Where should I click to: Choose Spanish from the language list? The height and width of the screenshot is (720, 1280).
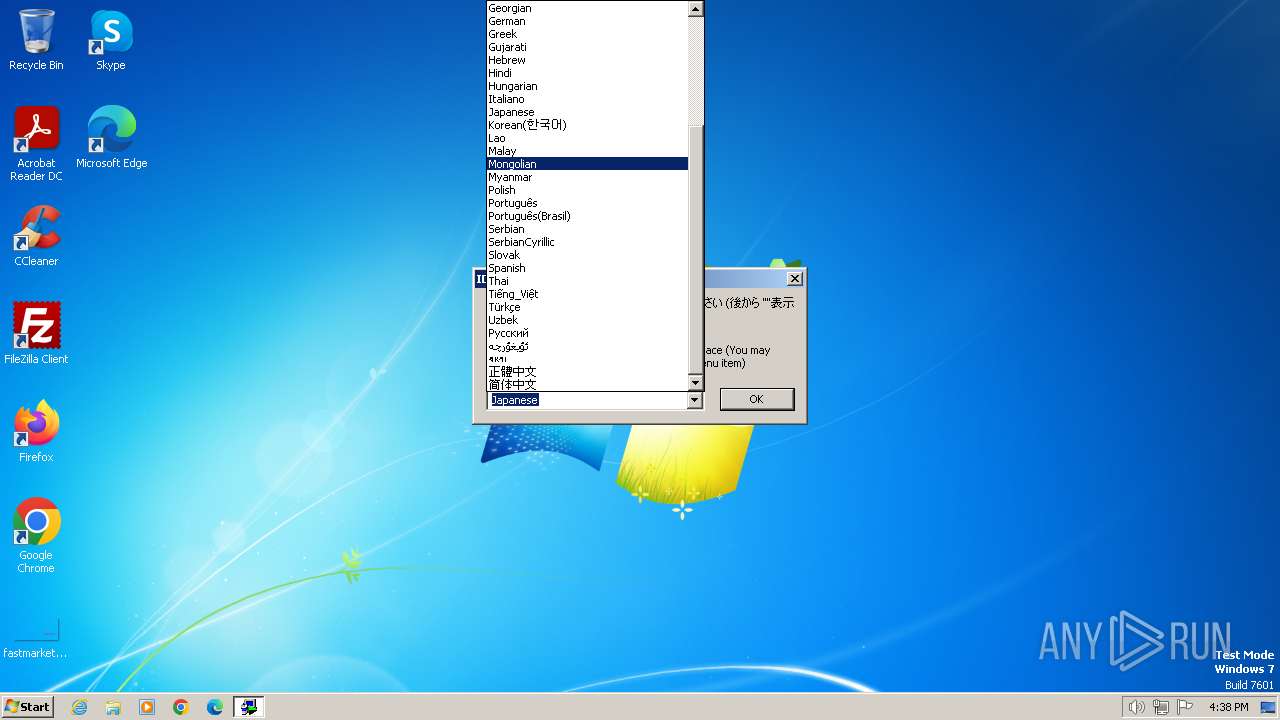(587, 268)
